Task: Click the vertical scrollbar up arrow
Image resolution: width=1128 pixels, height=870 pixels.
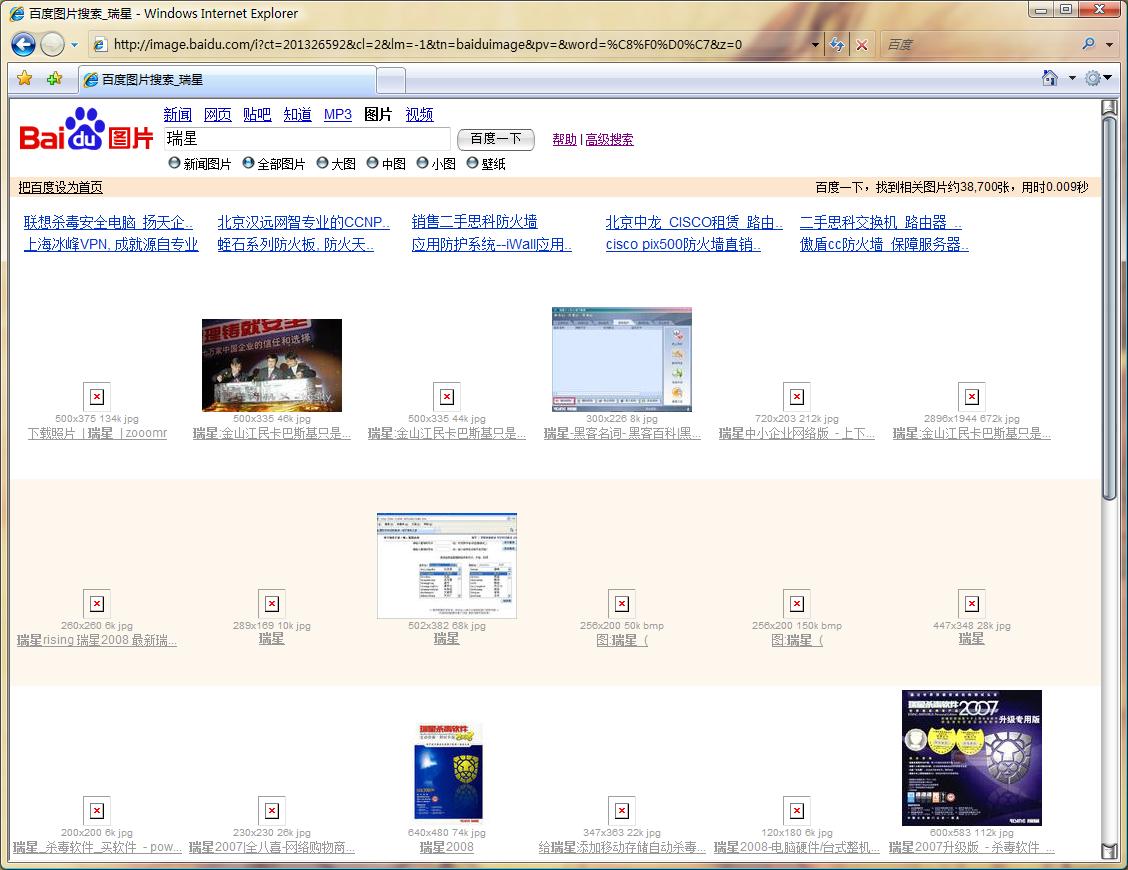Action: pyautogui.click(x=1109, y=107)
